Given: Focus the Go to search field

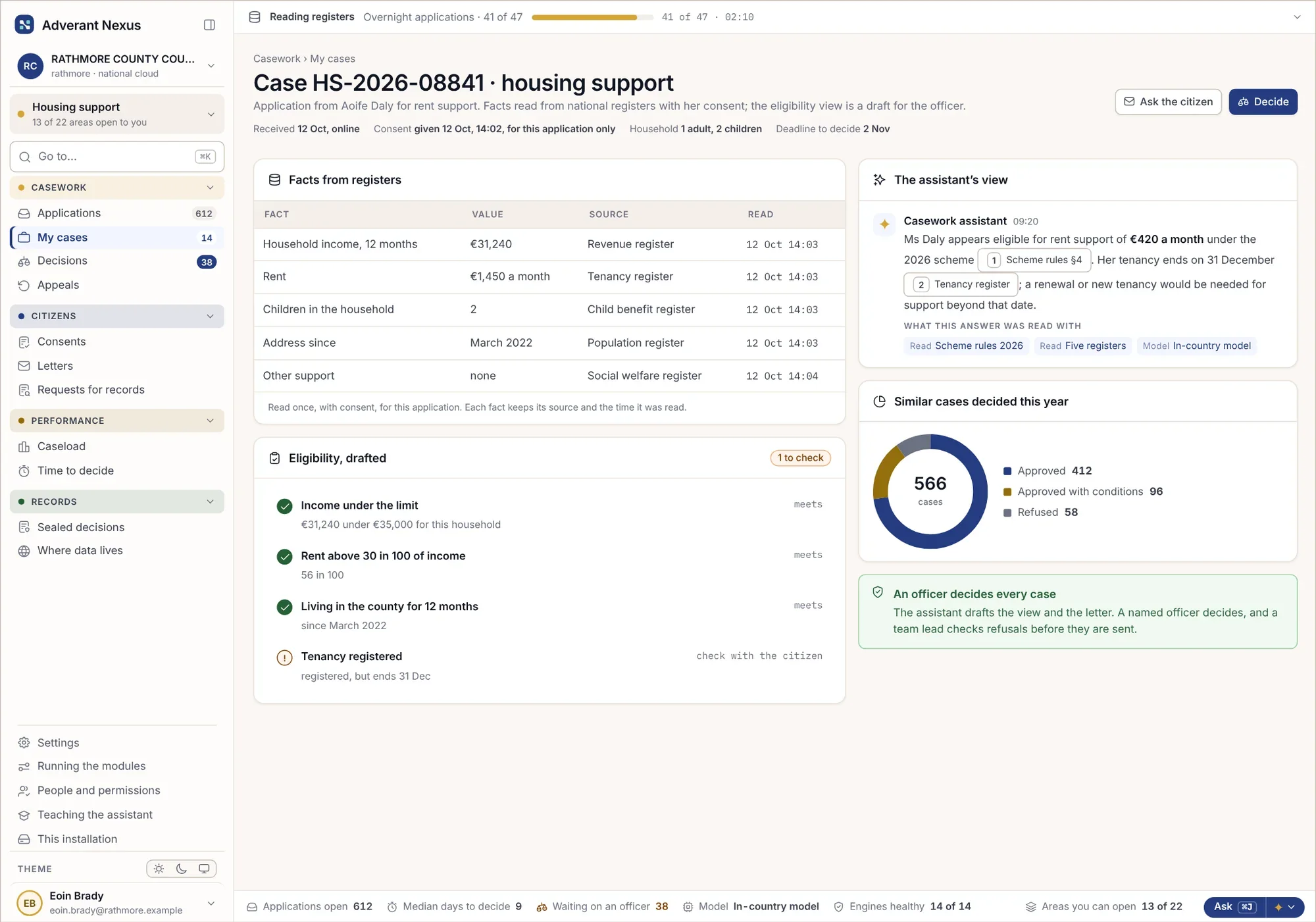Looking at the screenshot, I should (x=117, y=157).
